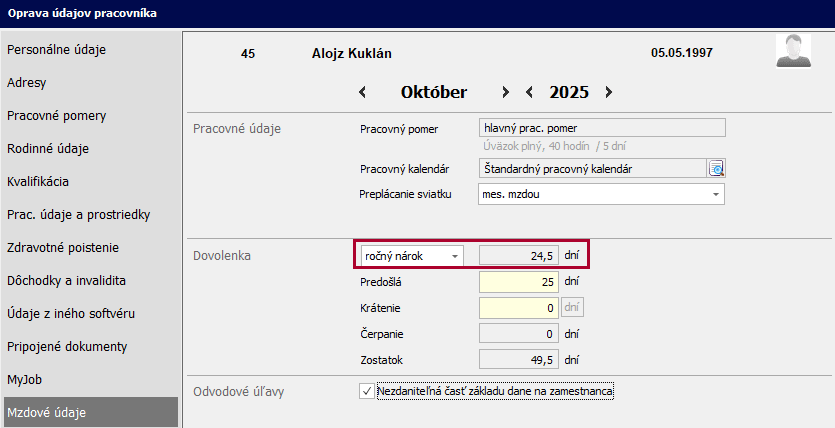Go to previous year arrow
This screenshot has height=428, width=835.
point(530,92)
